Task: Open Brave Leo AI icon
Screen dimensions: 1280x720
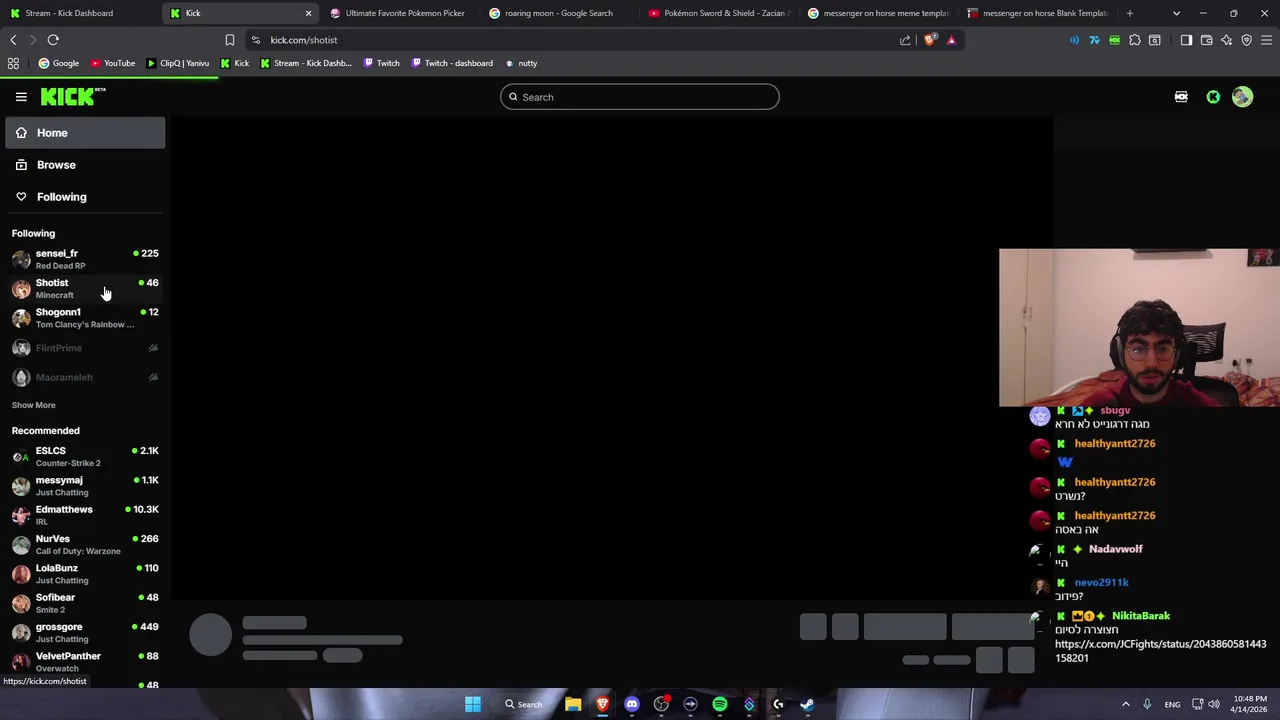Action: point(1227,40)
